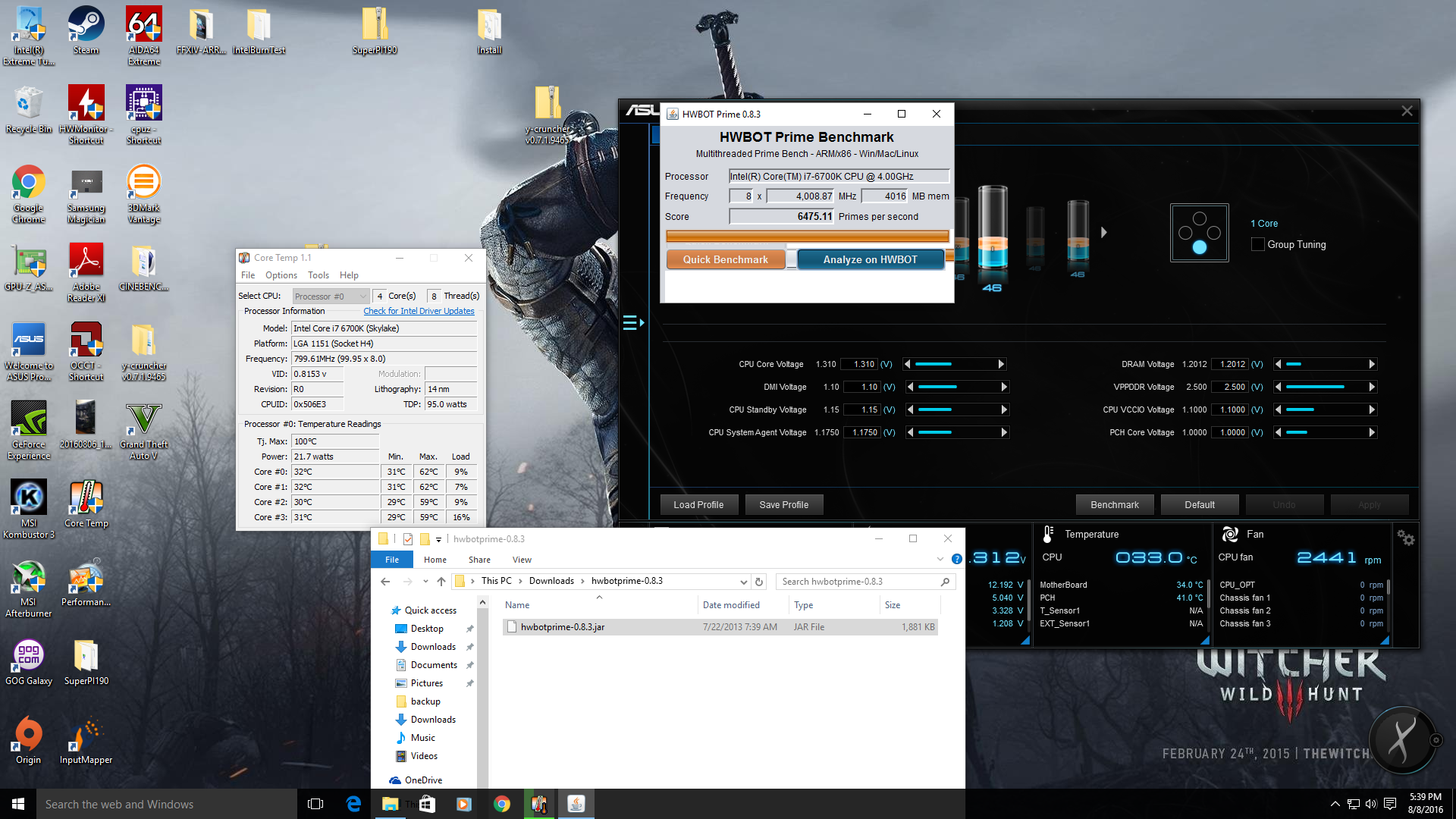Viewport: 1456px width, 819px height.
Task: Adjust DMI Voltage slider
Action: (958, 387)
